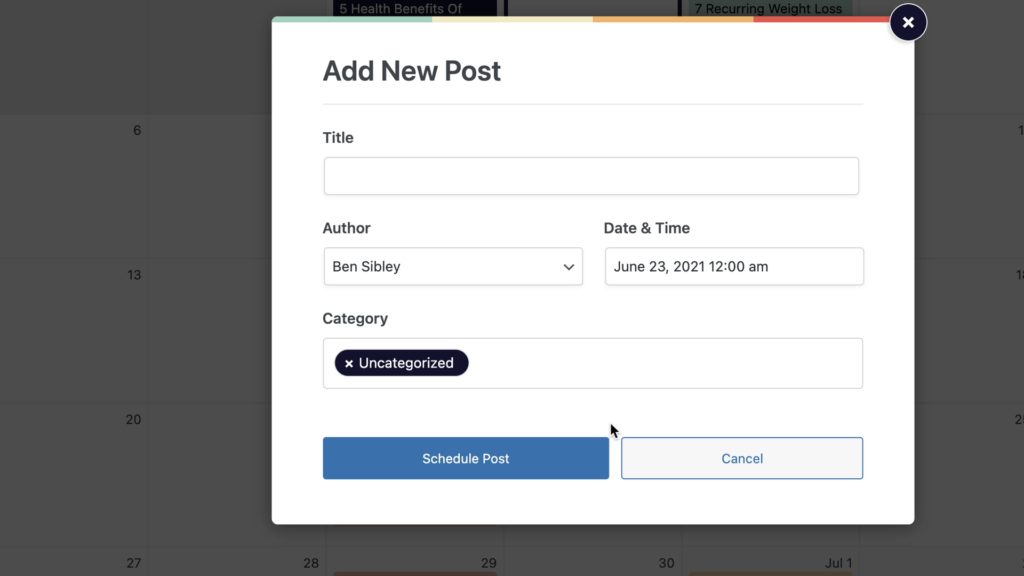
Task: Select calendar day Jul 1
Action: [839, 563]
